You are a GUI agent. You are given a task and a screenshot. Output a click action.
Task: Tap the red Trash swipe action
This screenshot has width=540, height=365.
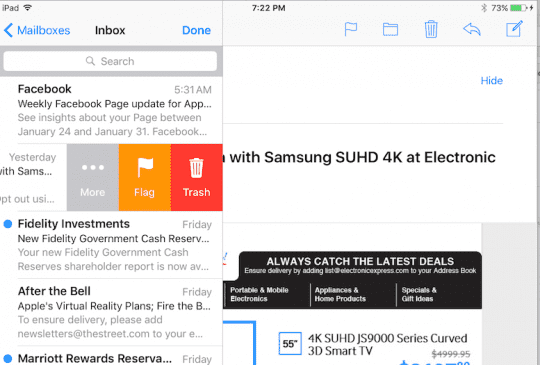(x=197, y=177)
